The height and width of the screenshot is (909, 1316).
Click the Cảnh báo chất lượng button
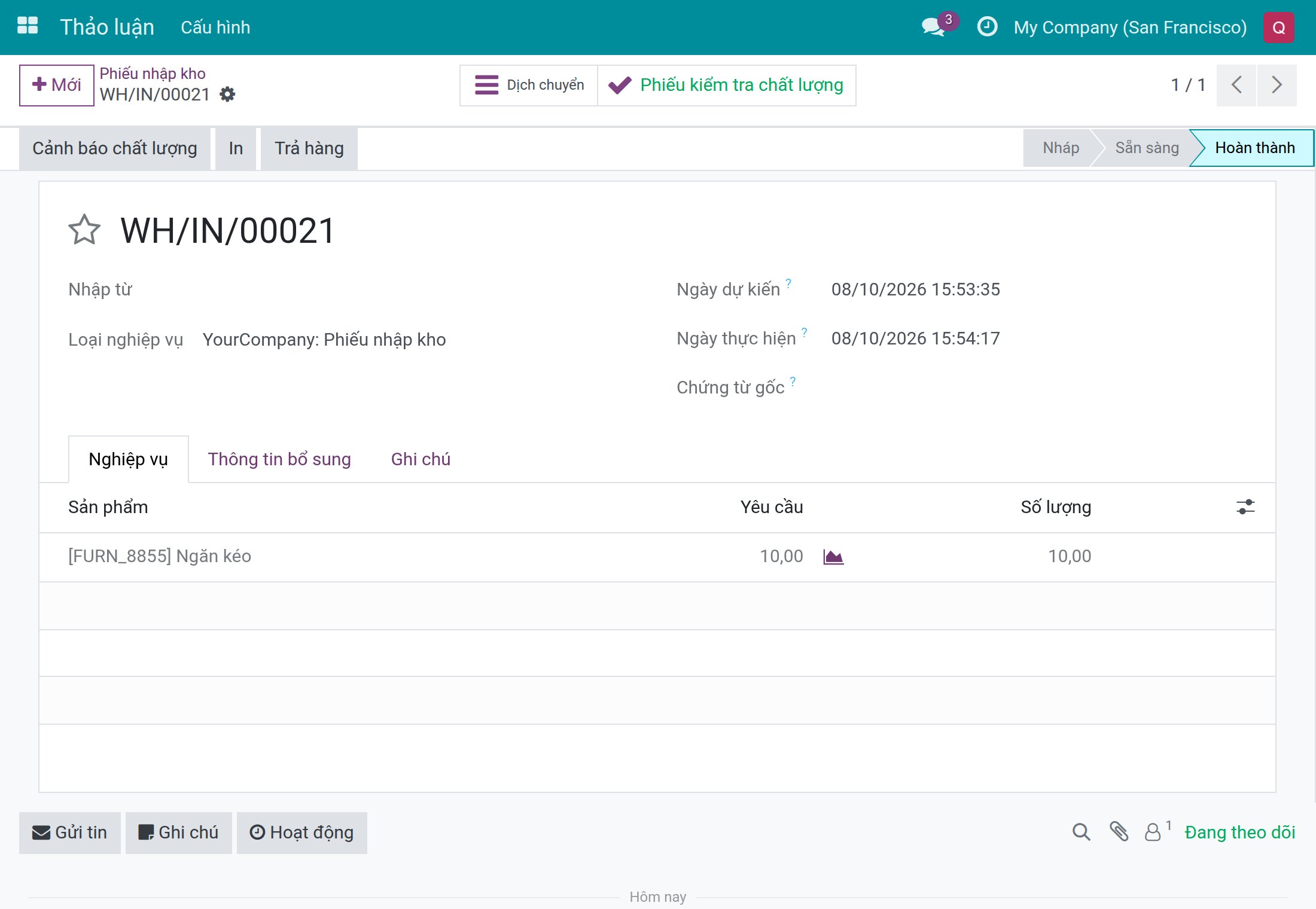click(x=115, y=148)
